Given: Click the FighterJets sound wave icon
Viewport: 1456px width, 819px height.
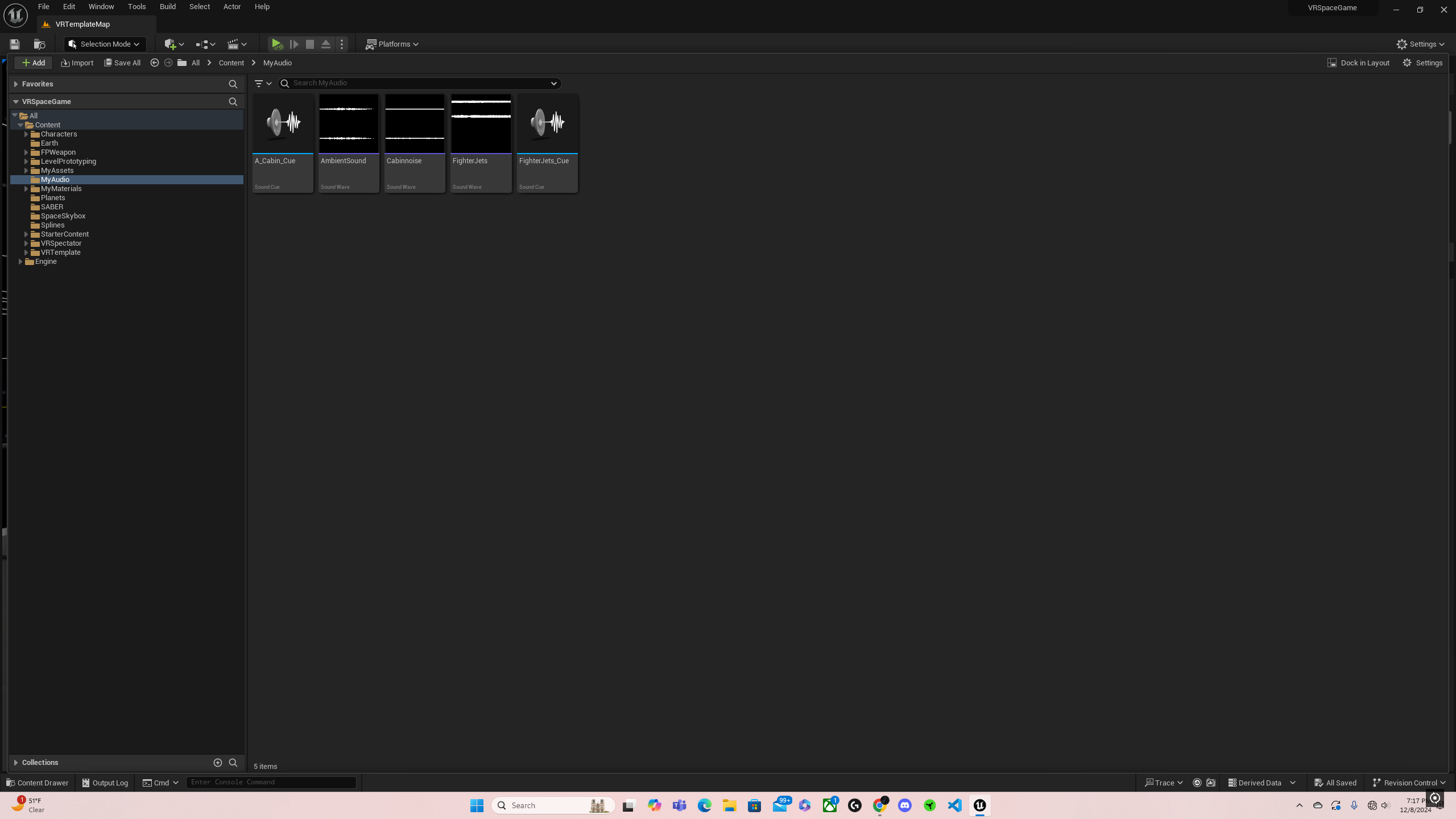Looking at the screenshot, I should [481, 122].
